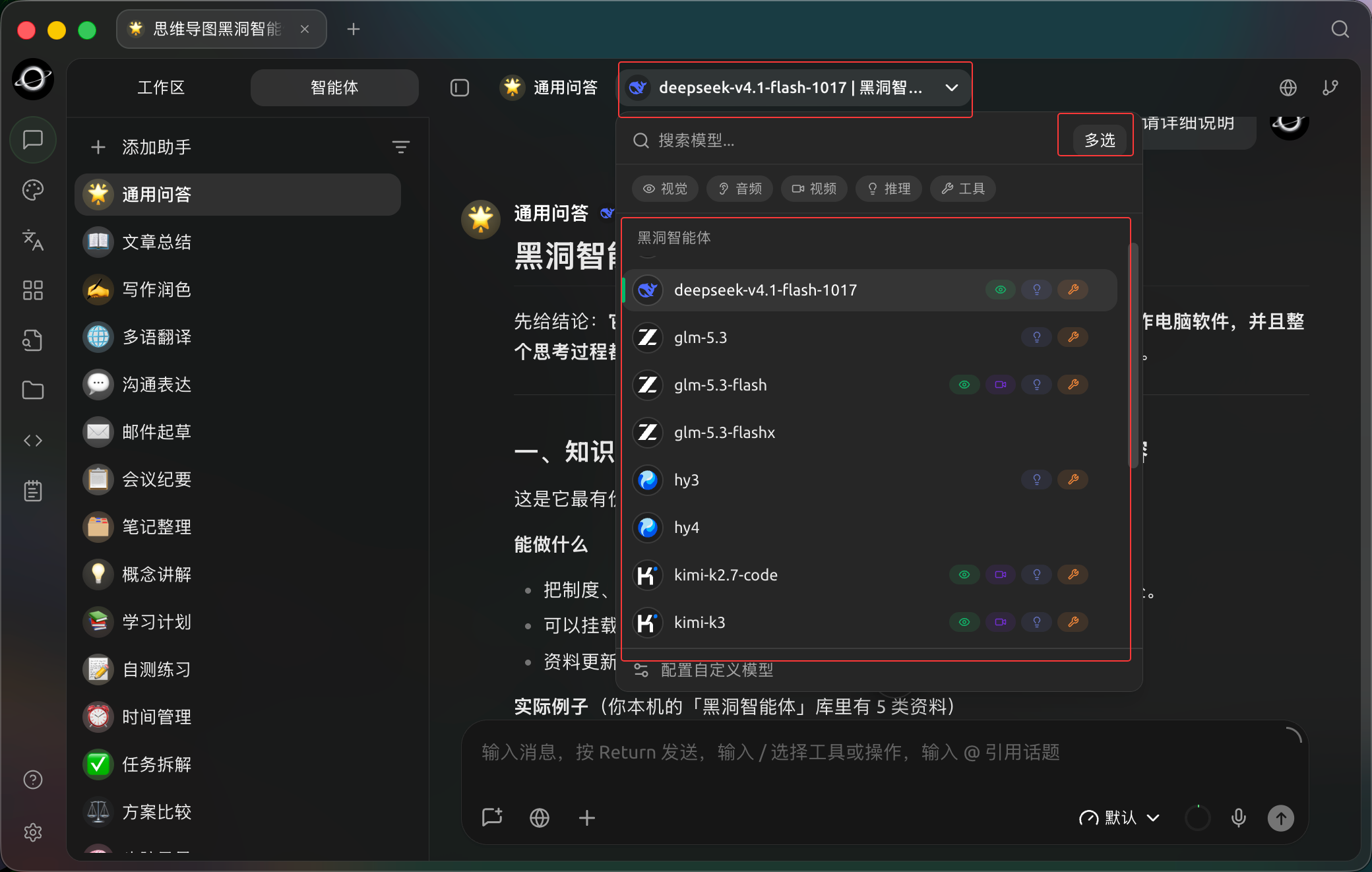Toggle the 视频 video filter chip
The image size is (1372, 872).
click(815, 189)
